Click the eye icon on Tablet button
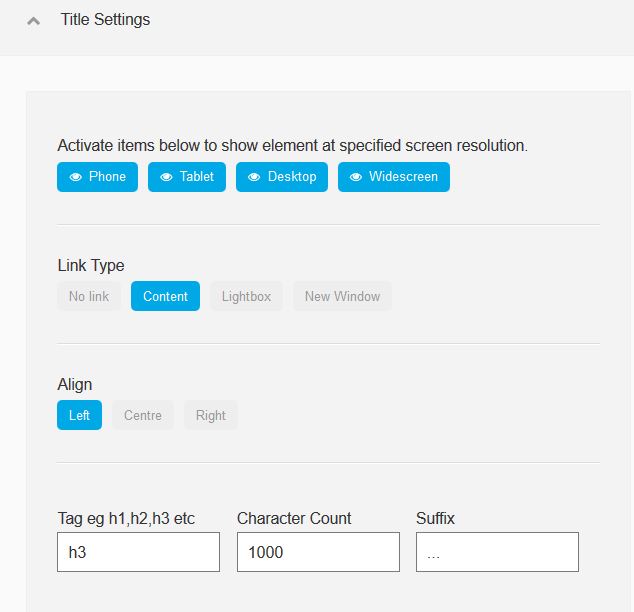This screenshot has width=634, height=612. [166, 177]
